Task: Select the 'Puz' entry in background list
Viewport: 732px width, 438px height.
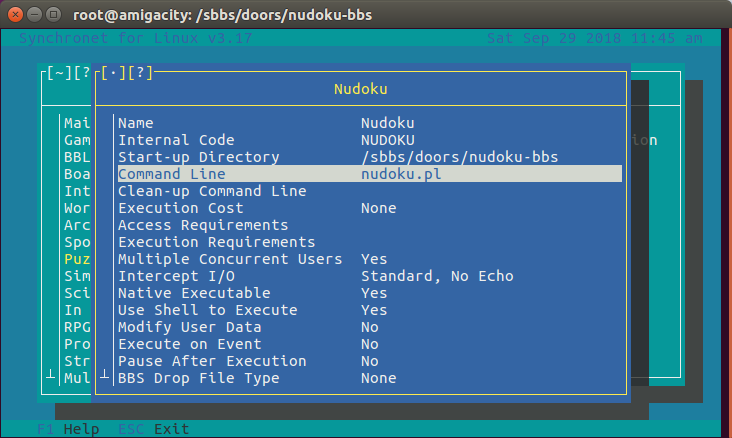Action: coord(77,259)
